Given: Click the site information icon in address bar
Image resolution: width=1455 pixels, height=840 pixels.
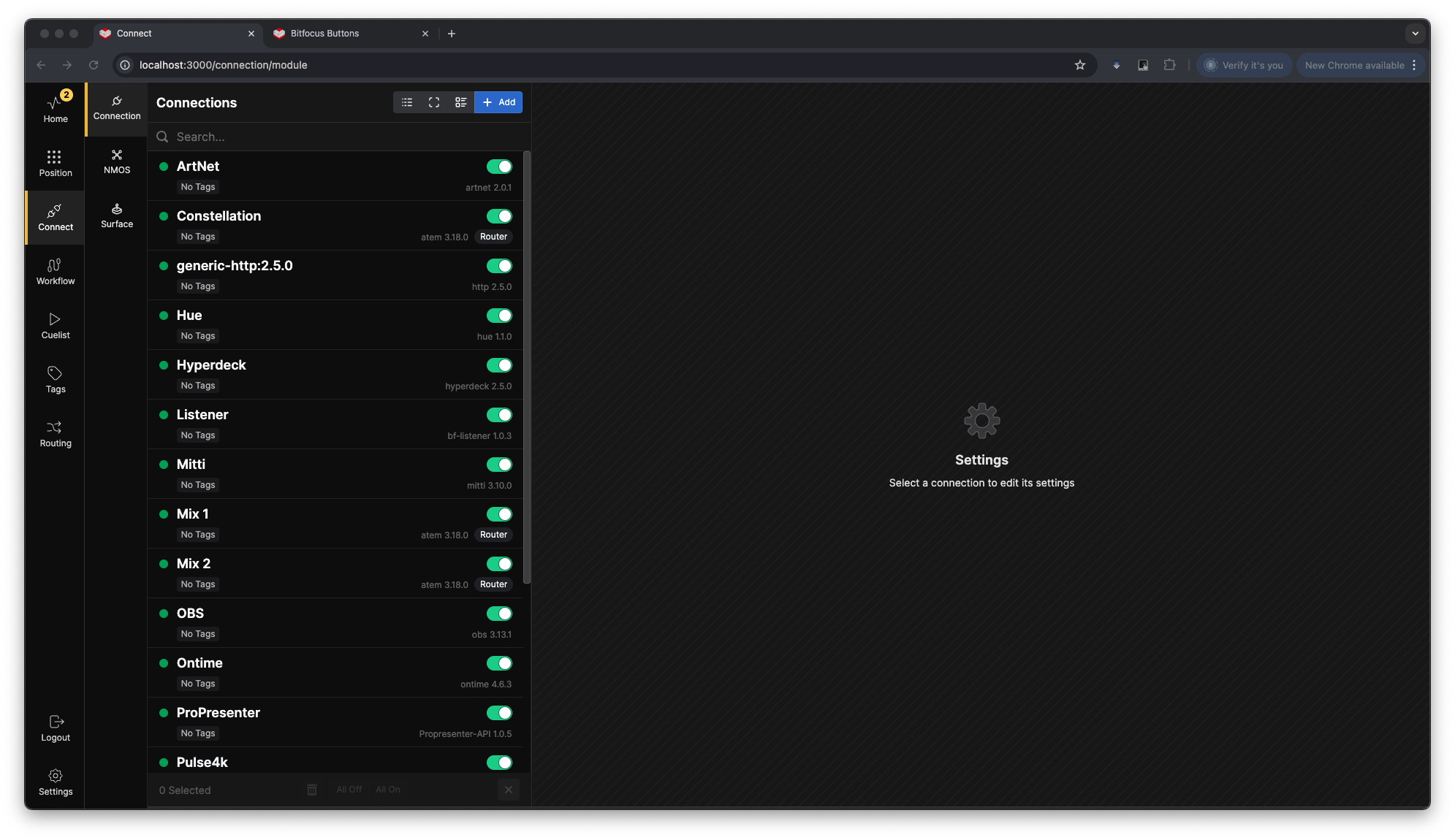Looking at the screenshot, I should tap(125, 65).
